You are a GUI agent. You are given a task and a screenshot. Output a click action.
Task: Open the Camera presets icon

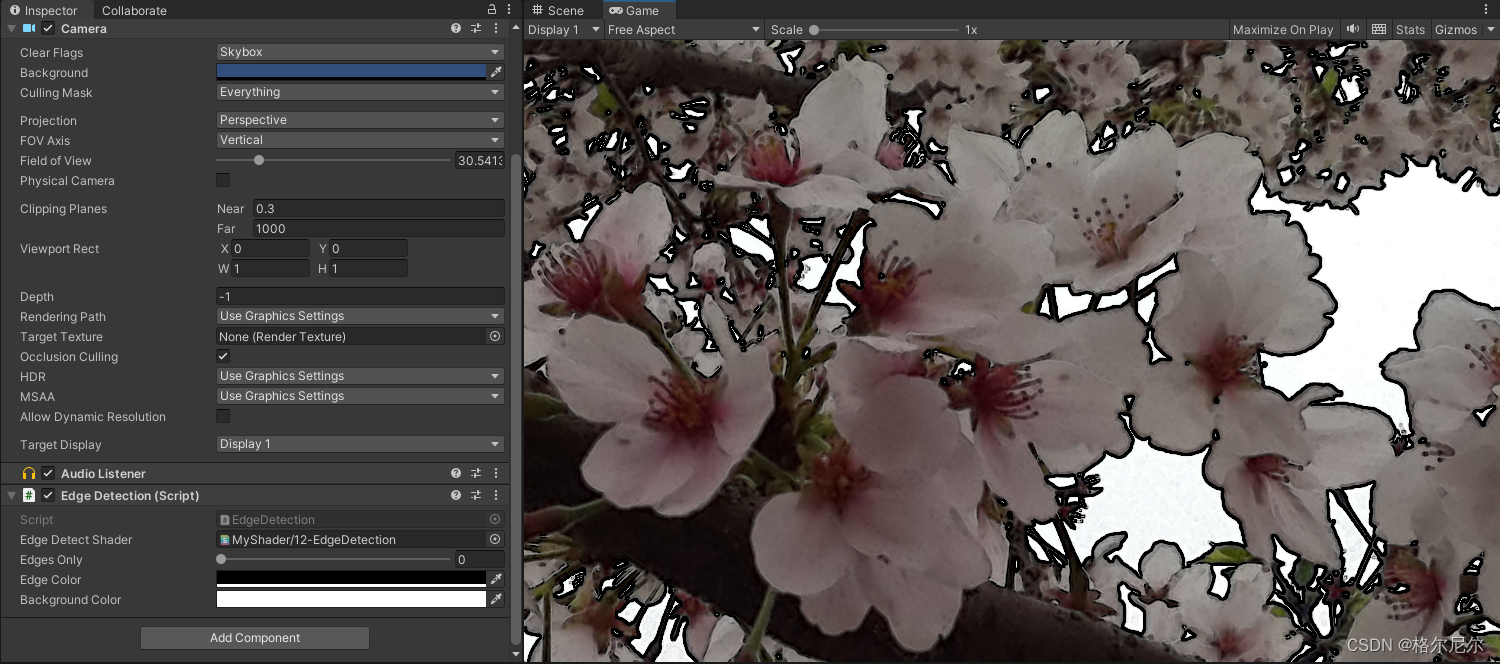(x=476, y=28)
